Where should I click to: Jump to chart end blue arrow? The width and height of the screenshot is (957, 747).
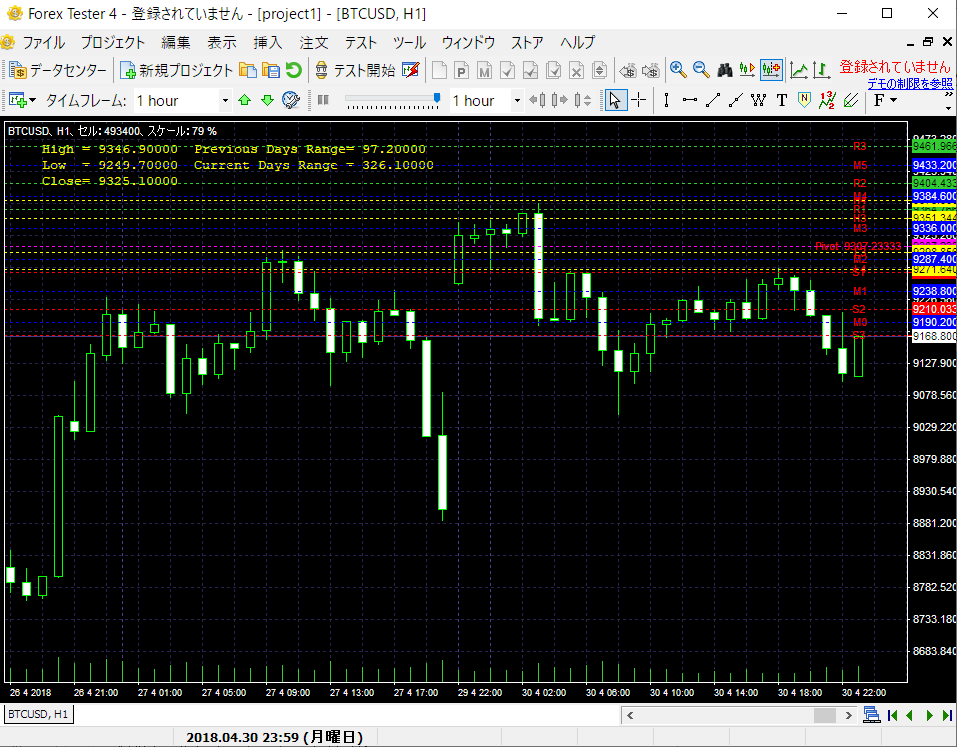pyautogui.click(x=947, y=715)
